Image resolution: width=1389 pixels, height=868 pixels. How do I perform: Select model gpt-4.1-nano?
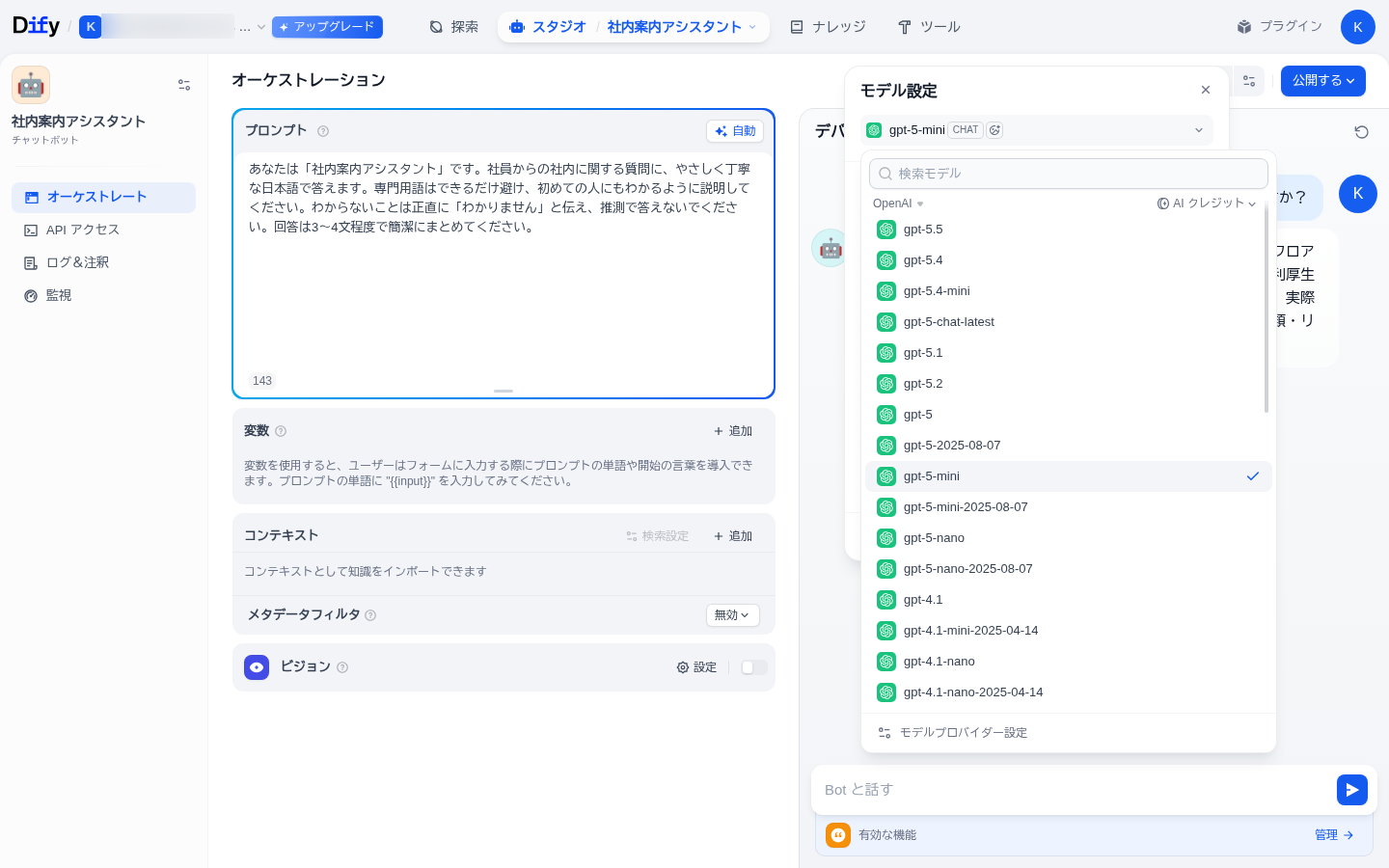[x=1069, y=662]
